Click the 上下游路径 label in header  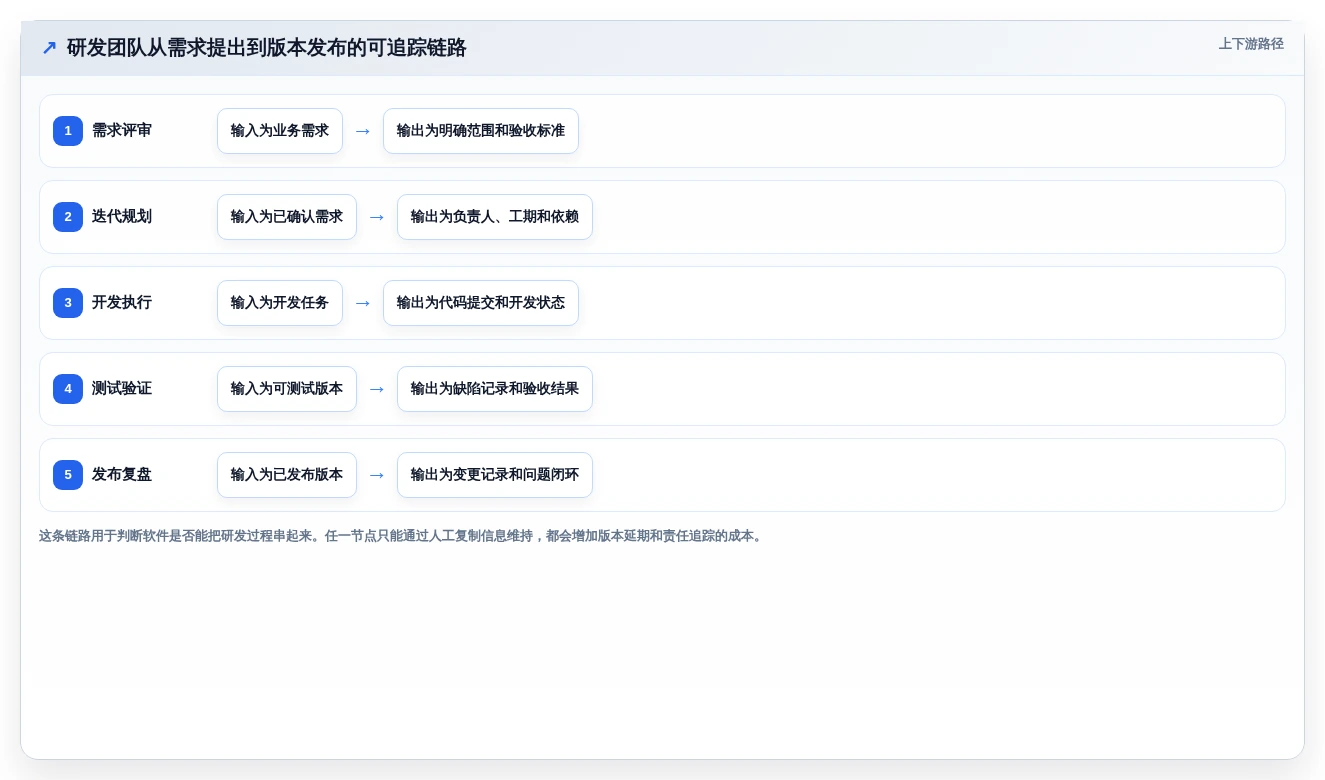1251,44
